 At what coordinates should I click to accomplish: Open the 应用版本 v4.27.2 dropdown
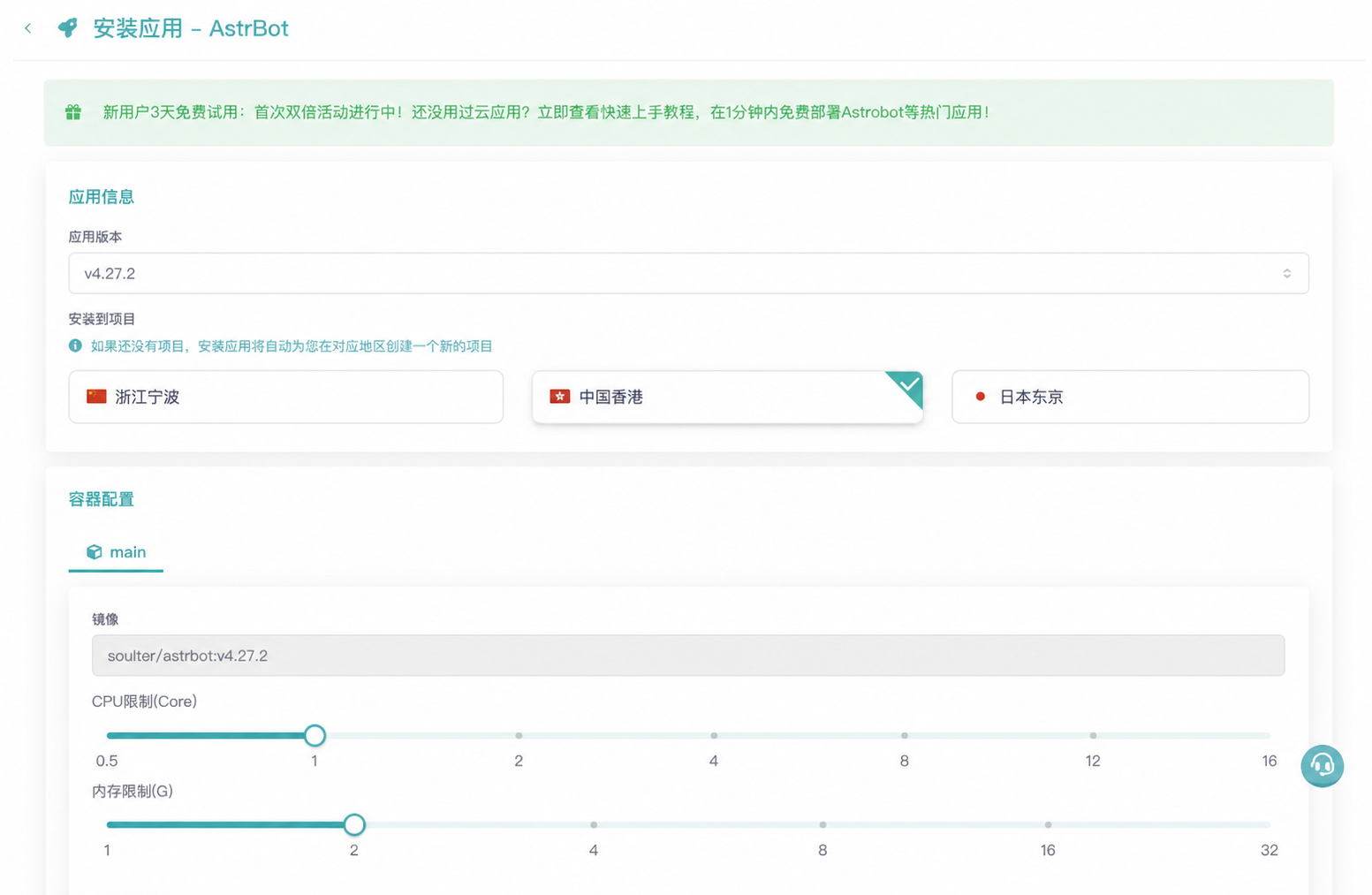pyautogui.click(x=688, y=273)
